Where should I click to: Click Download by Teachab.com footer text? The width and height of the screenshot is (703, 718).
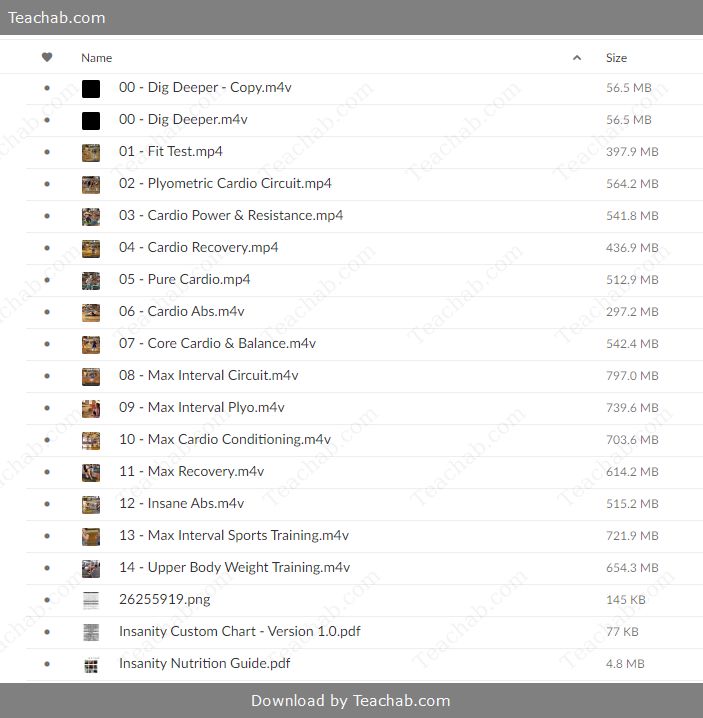[x=351, y=701]
